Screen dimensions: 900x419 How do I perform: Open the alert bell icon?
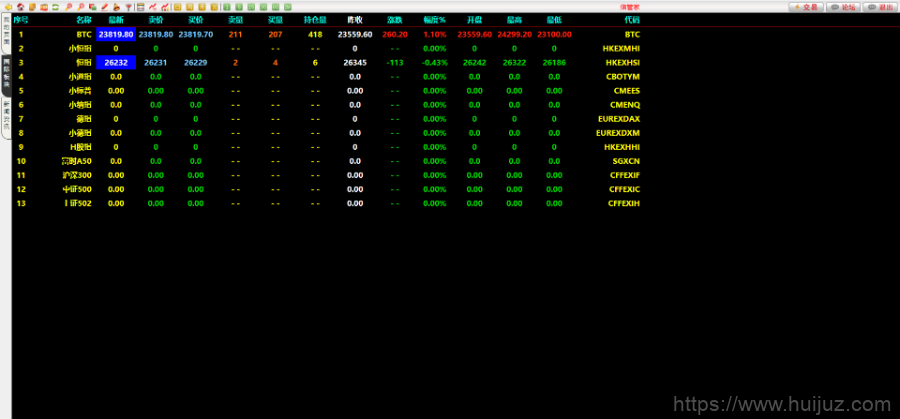click(117, 7)
